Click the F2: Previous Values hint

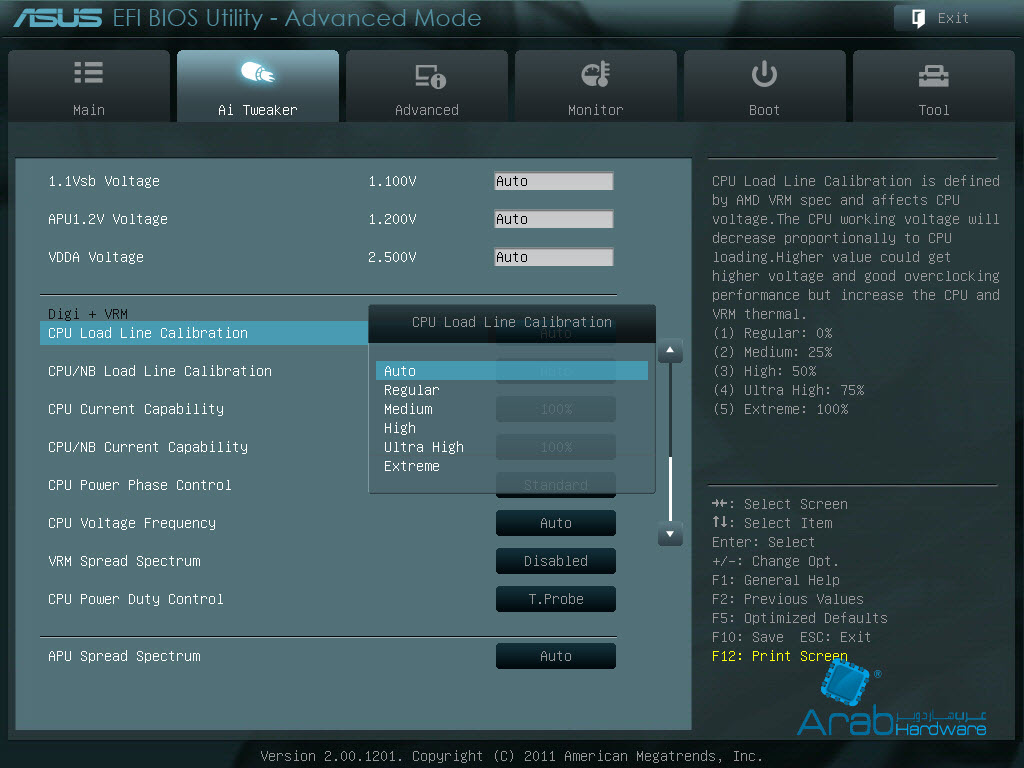point(788,599)
